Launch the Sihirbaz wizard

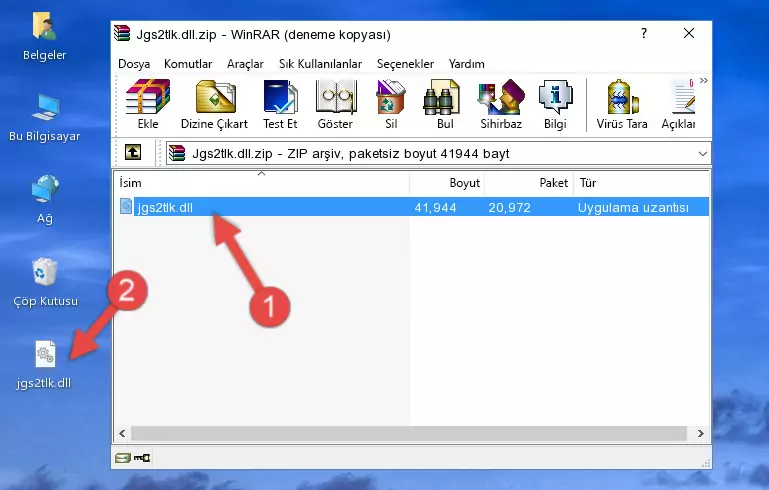501,104
